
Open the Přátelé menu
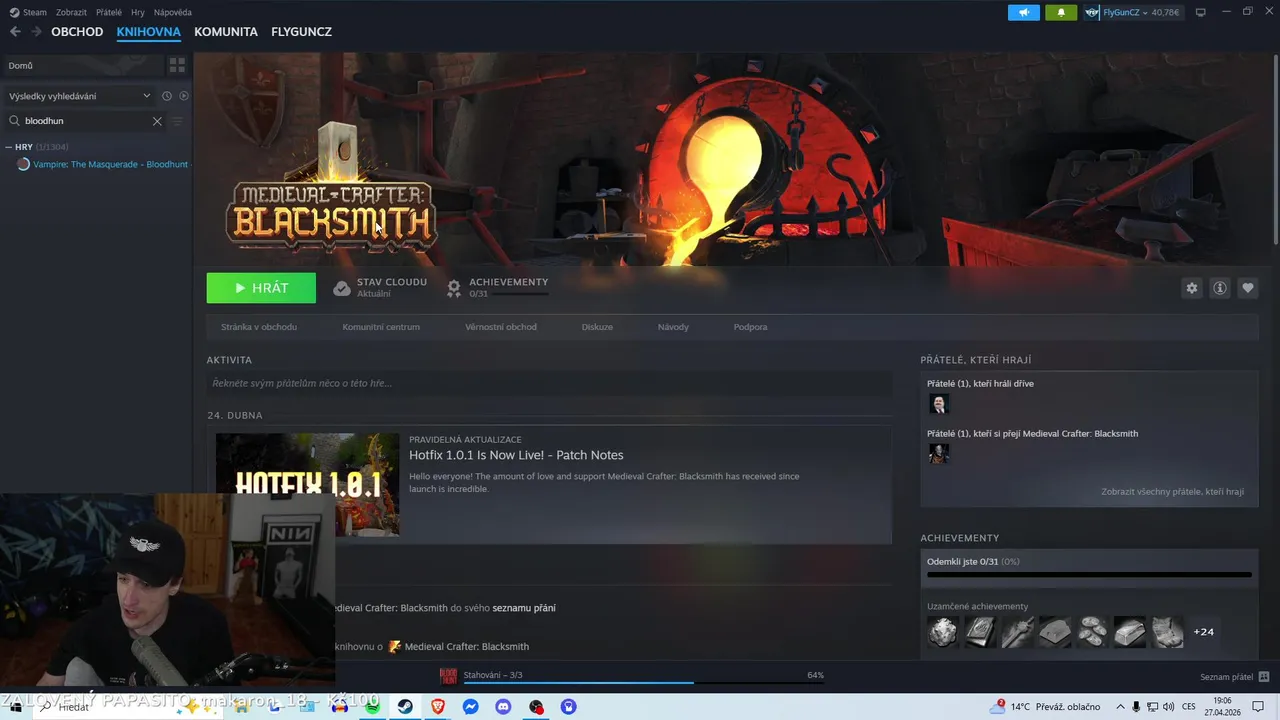click(109, 12)
